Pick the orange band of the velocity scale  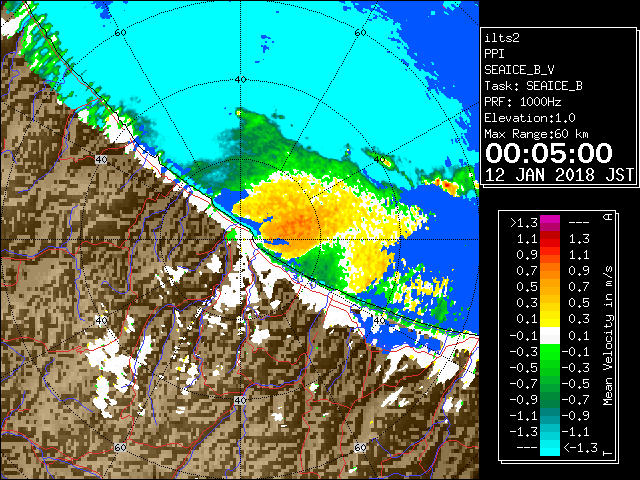pos(550,271)
